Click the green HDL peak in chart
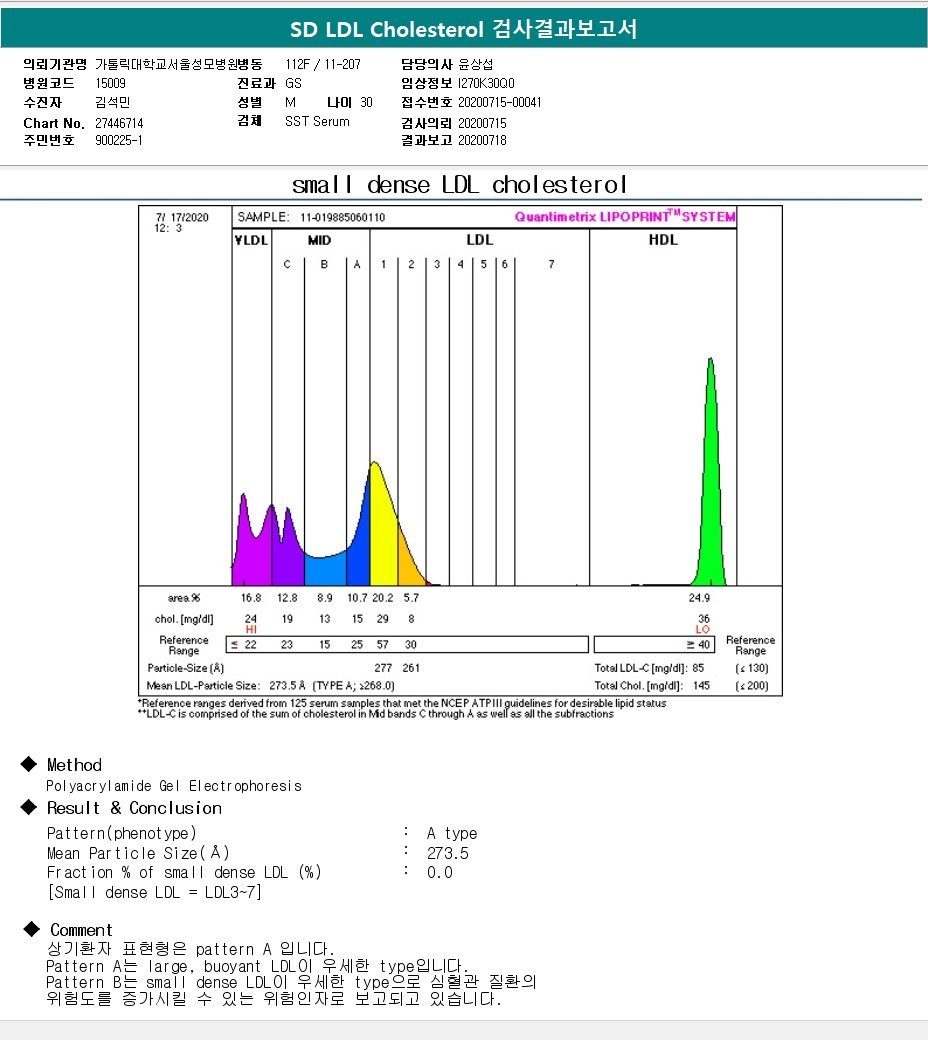928x1040 pixels. point(710,491)
